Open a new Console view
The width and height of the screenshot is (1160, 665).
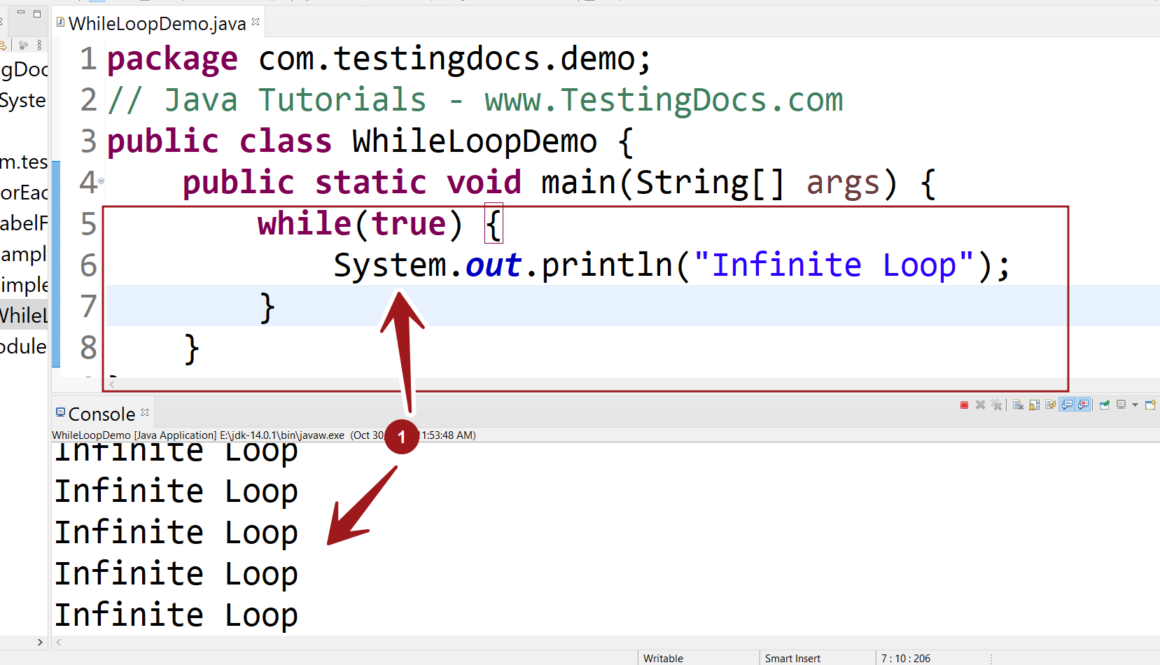pyautogui.click(x=1151, y=405)
